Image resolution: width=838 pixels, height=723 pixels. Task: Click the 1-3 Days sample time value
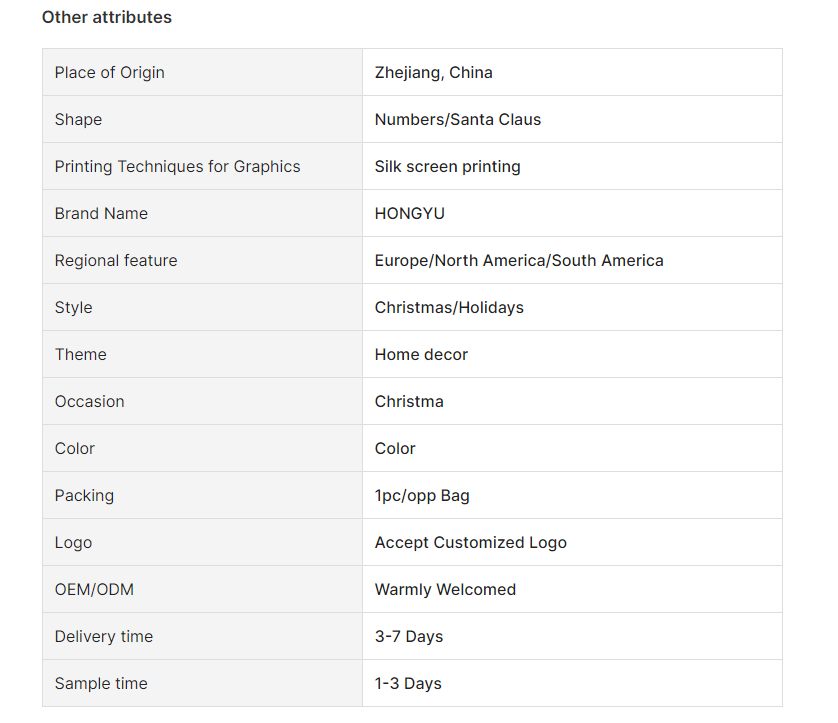pyautogui.click(x=408, y=684)
